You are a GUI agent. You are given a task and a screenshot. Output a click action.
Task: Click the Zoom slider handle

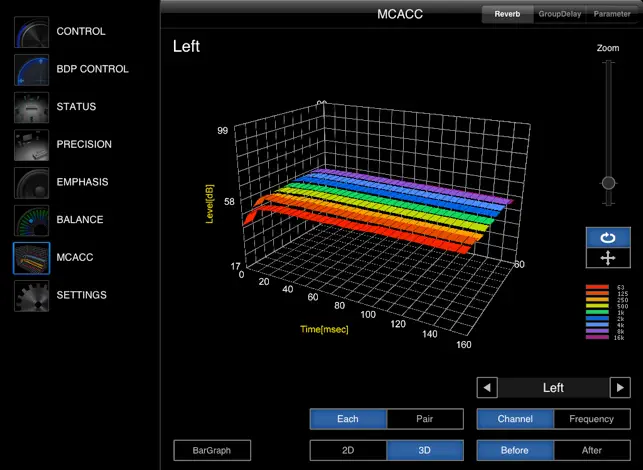pyautogui.click(x=608, y=183)
